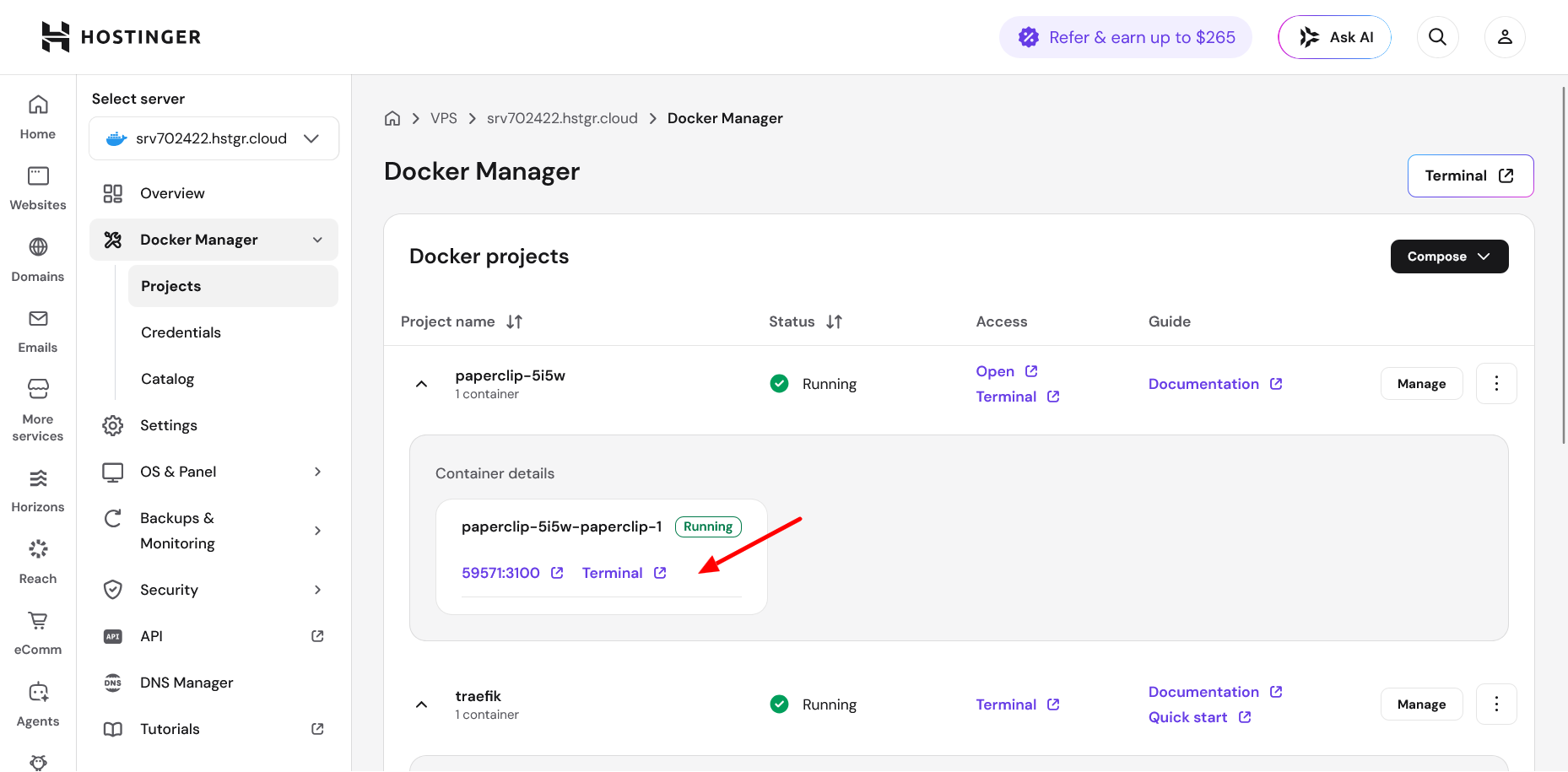Click the Security shield icon
Image resolution: width=1568 pixels, height=772 pixels.
click(113, 590)
